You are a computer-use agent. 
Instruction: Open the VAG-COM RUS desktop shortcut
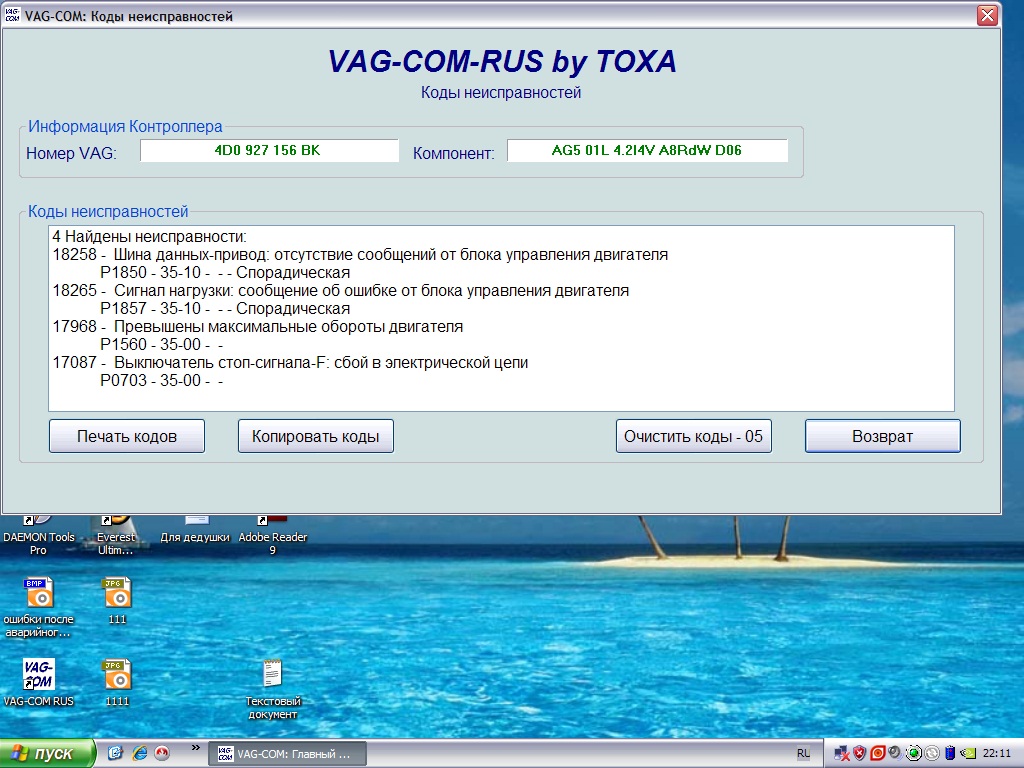[x=39, y=675]
